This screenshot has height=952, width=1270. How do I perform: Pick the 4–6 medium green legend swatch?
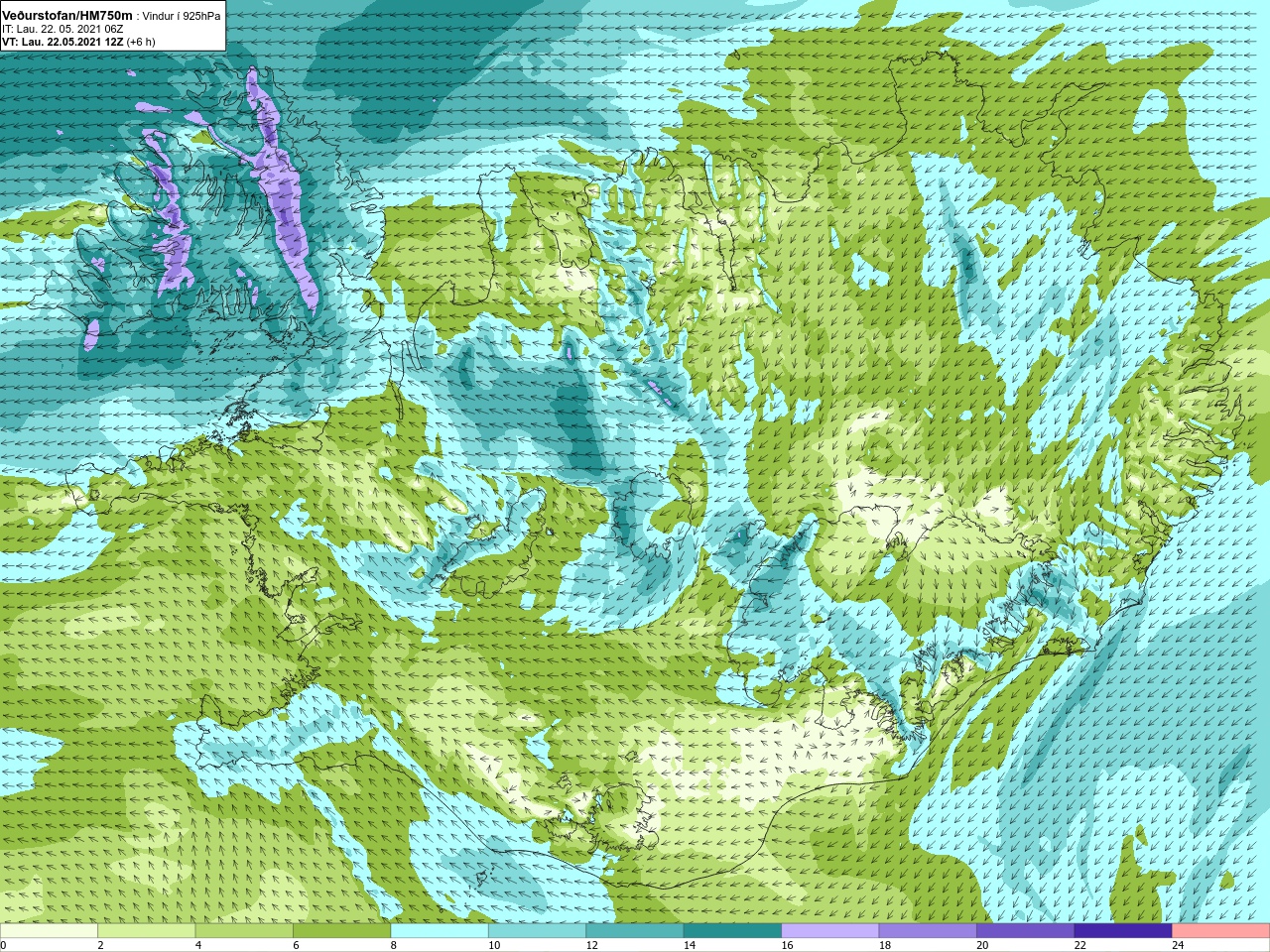(244, 931)
